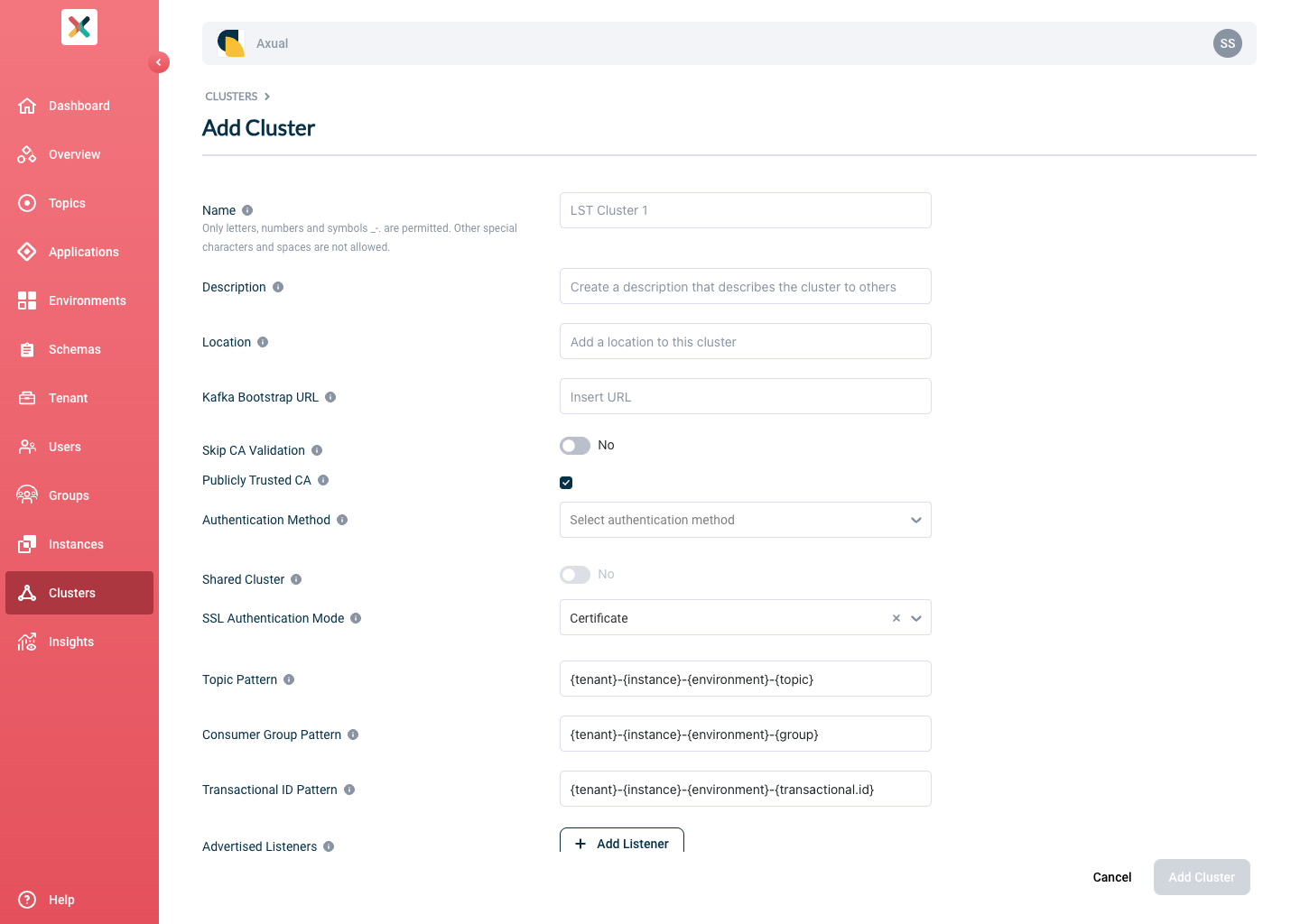Click the Groups icon in the sidebar

tap(27, 495)
